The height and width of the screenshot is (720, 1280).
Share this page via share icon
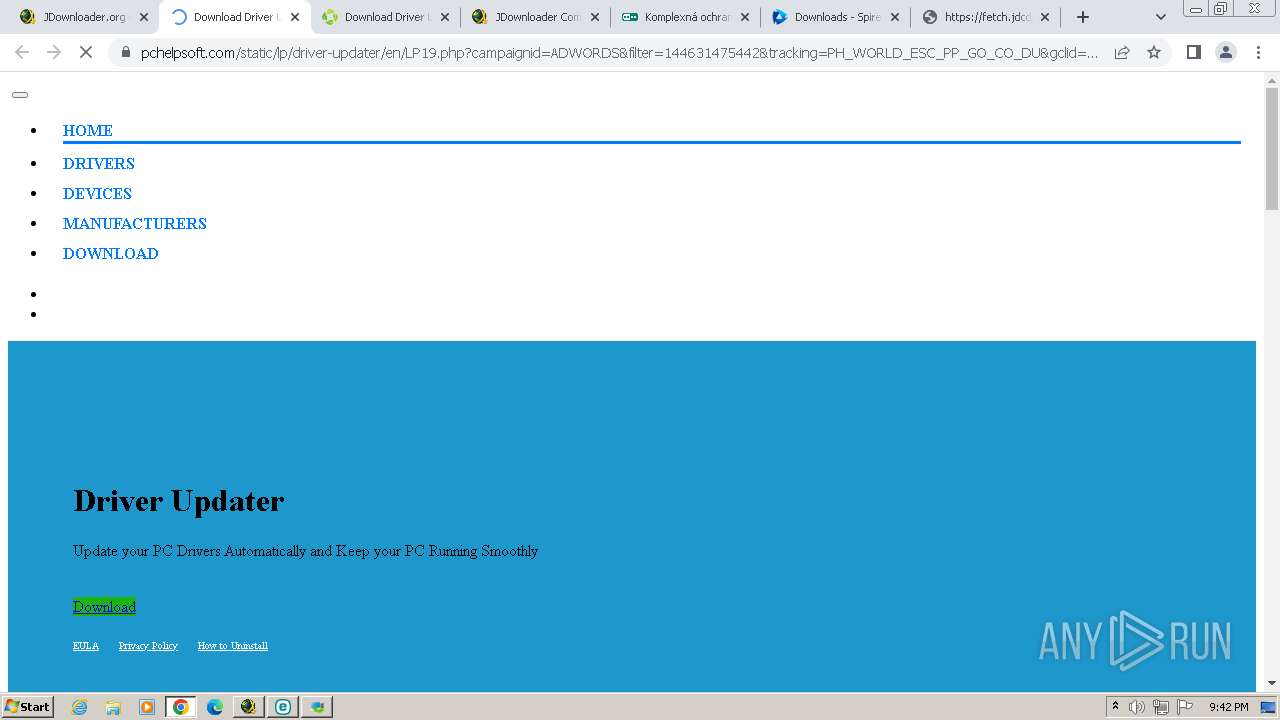[1122, 52]
